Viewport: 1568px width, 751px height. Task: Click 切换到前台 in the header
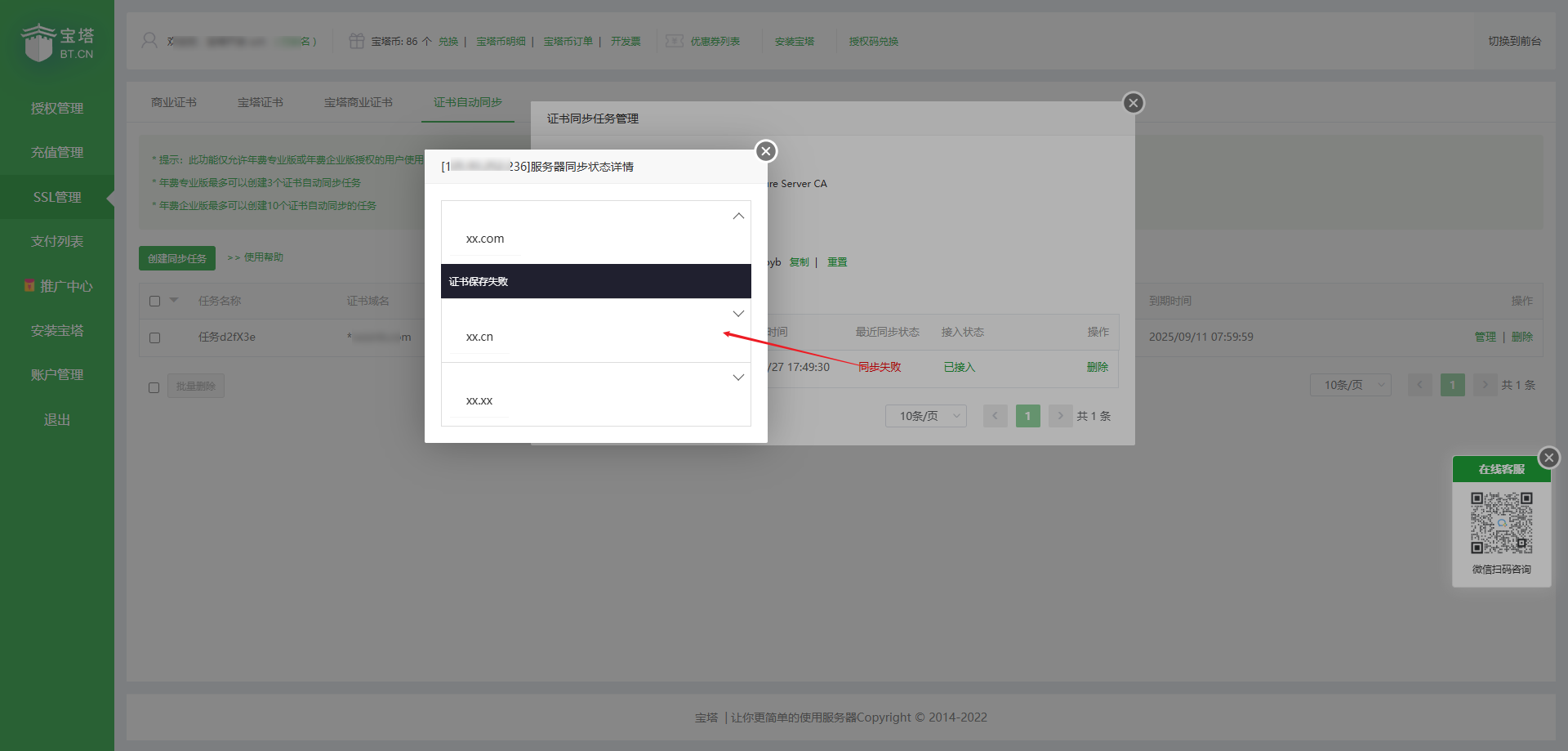[x=1515, y=41]
